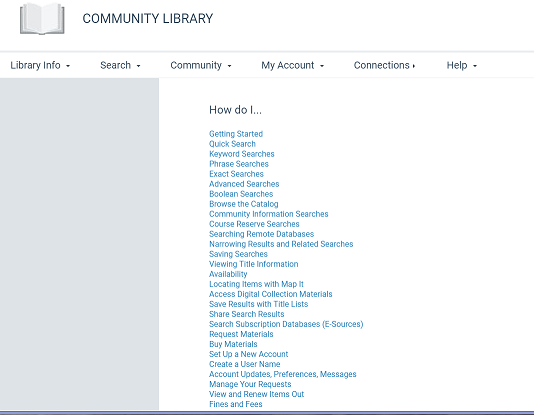This screenshot has width=534, height=415.
Task: Open the Getting Started help link
Action: (x=236, y=134)
